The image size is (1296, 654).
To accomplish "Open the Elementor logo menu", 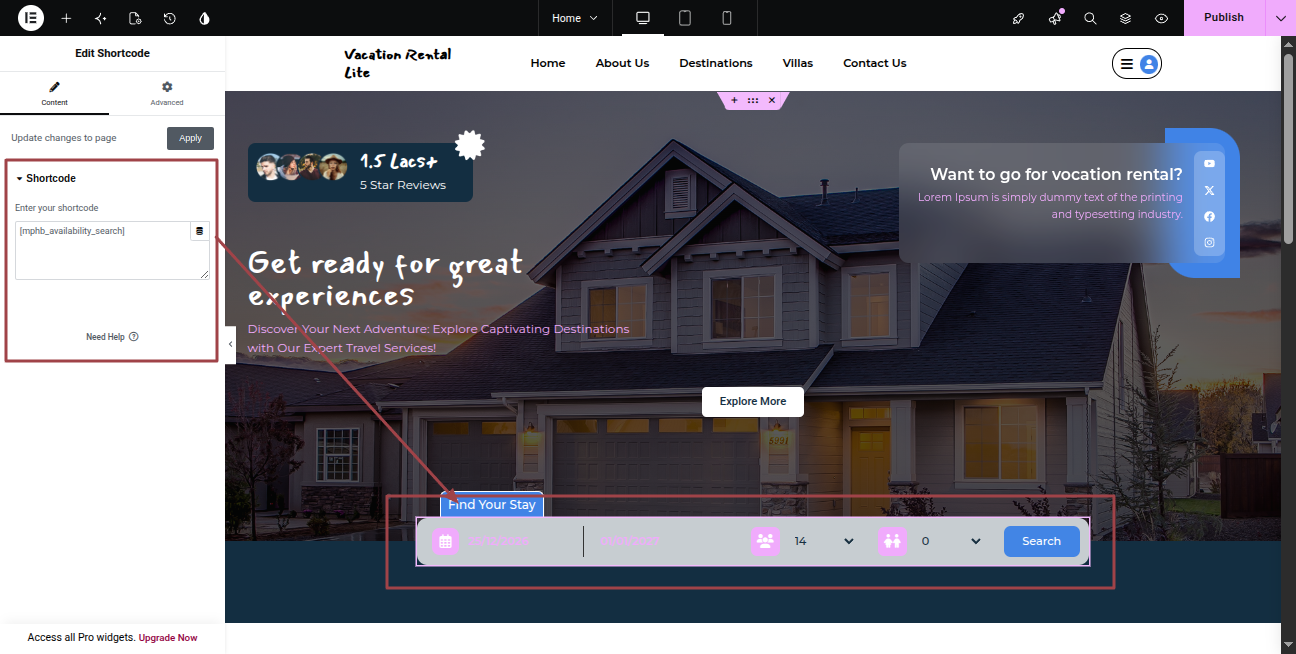I will (31, 18).
